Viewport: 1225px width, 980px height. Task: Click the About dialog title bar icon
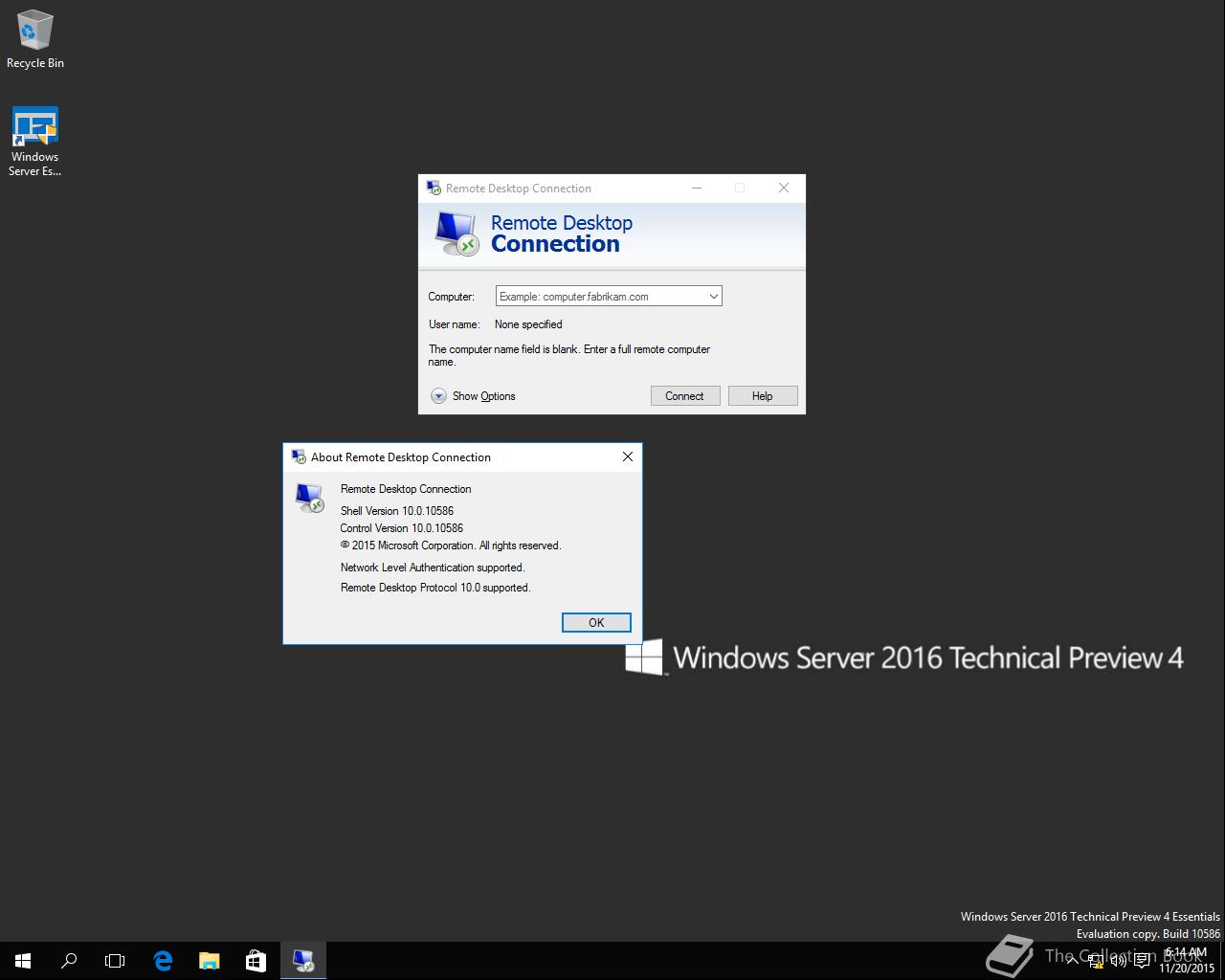point(299,457)
